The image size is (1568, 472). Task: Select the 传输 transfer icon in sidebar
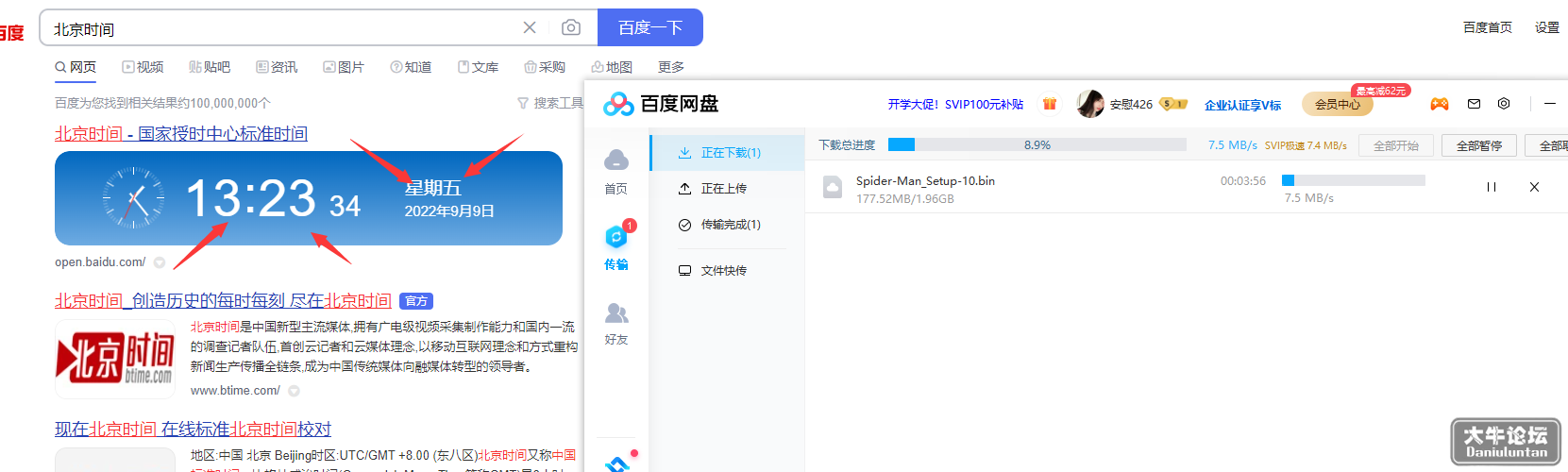click(616, 236)
